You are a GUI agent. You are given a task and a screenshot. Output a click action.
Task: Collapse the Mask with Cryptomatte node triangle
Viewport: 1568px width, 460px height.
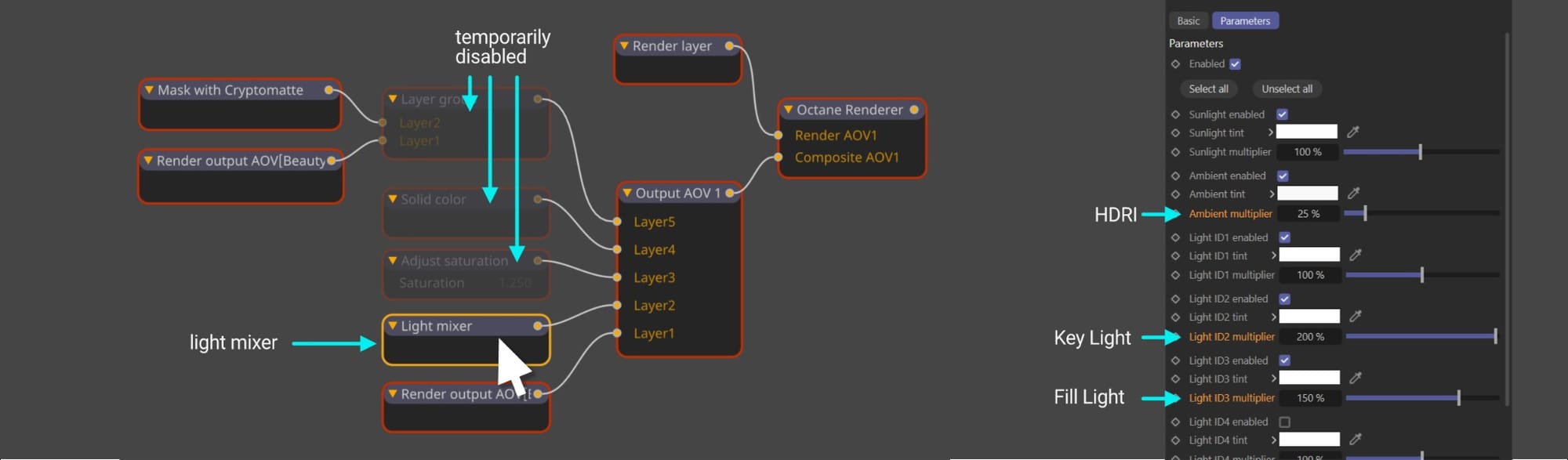tap(148, 90)
